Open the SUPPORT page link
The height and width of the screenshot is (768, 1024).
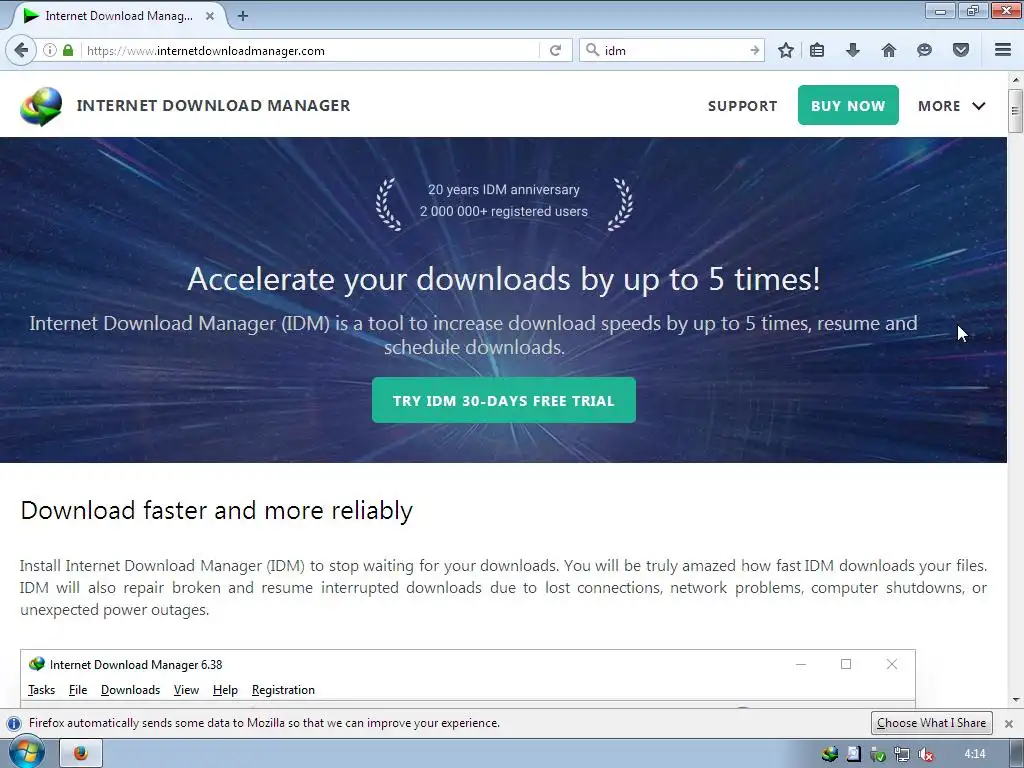[x=743, y=106]
